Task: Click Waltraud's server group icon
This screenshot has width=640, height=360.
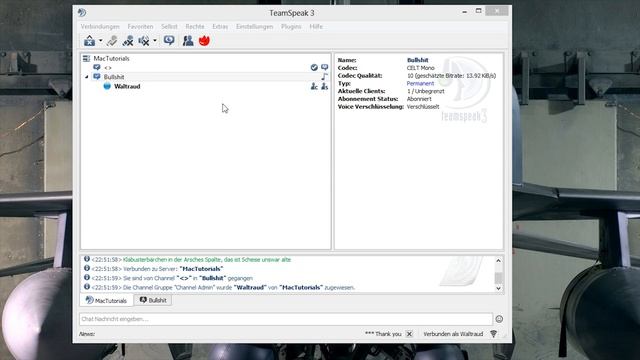Action: (x=324, y=86)
